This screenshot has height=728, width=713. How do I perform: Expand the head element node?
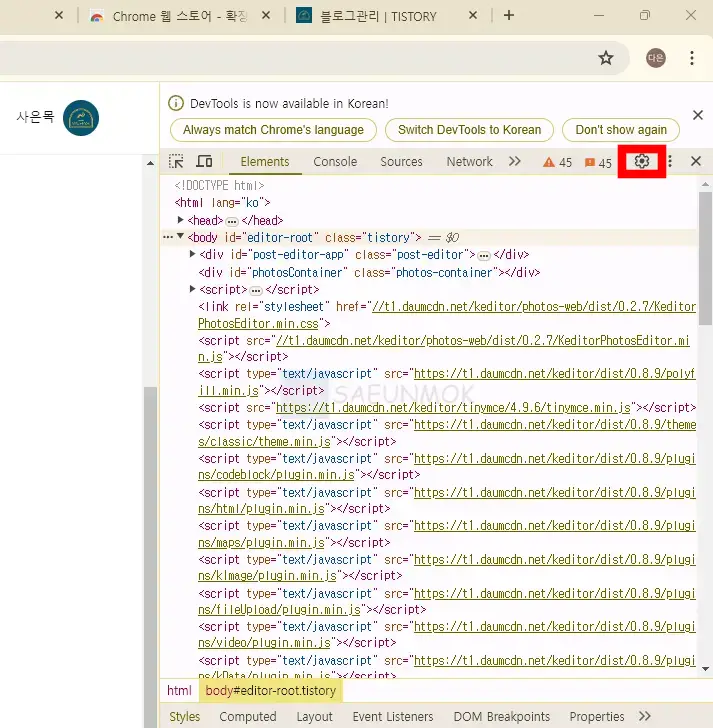(x=181, y=220)
